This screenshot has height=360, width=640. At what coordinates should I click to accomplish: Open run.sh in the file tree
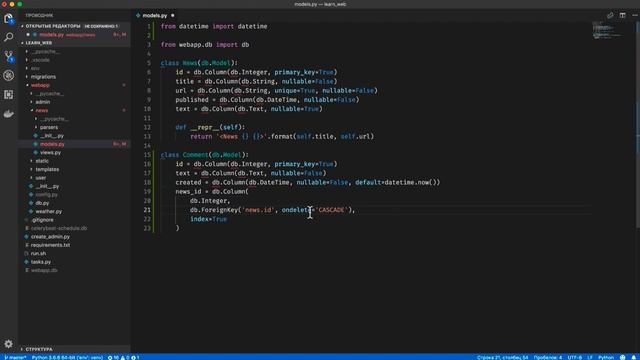(x=38, y=253)
